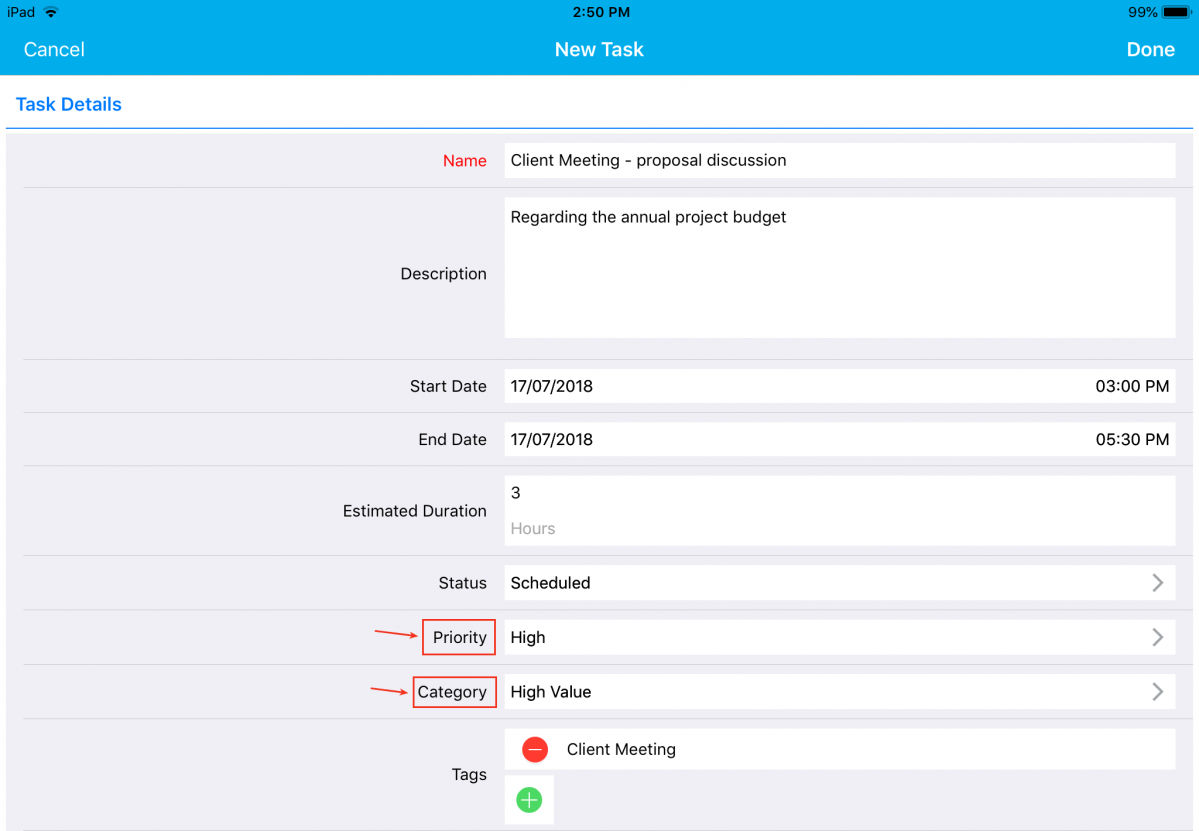
Task: Open the Category chevron arrow
Action: point(1157,691)
